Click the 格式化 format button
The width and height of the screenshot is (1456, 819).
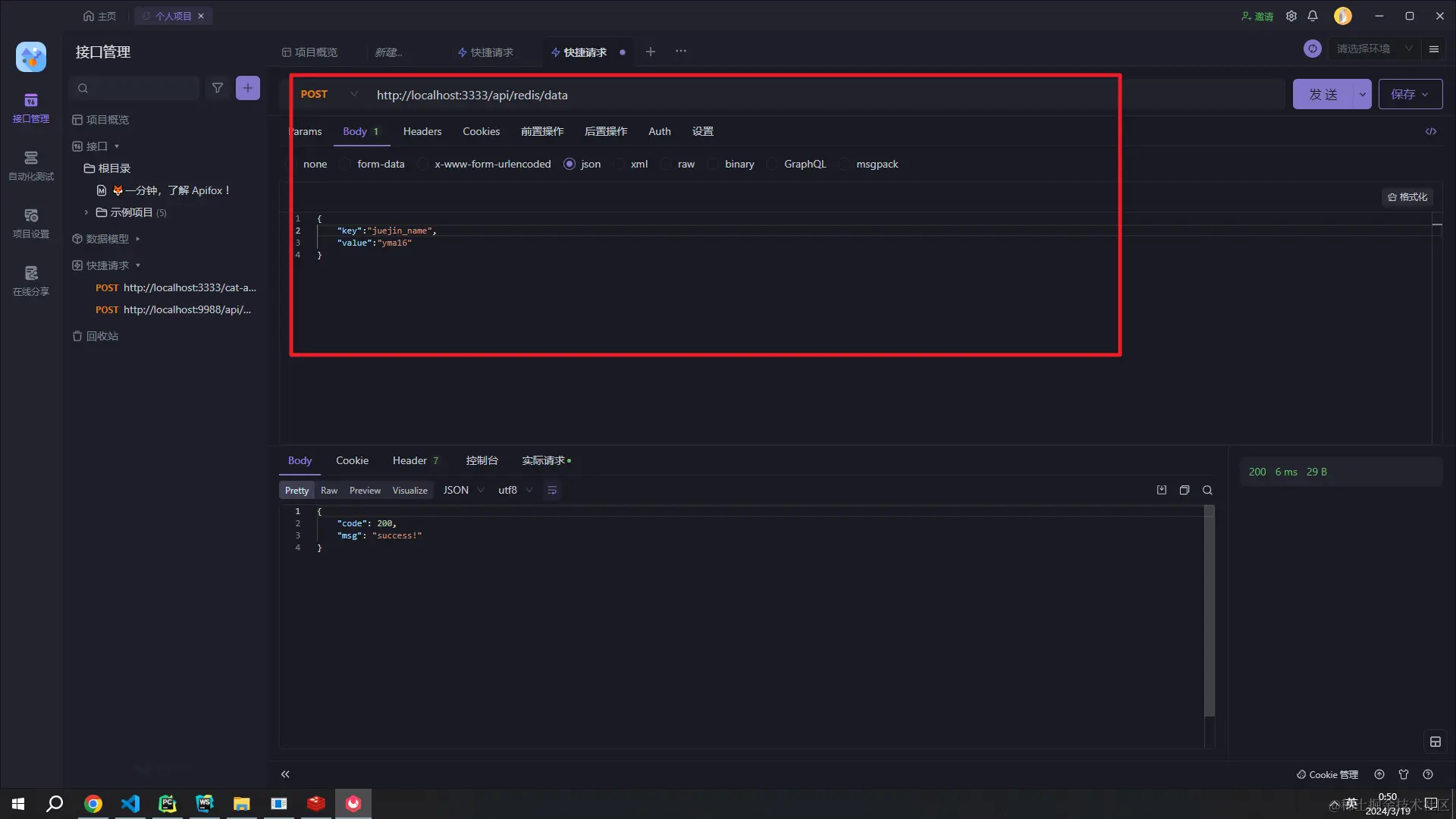tap(1407, 196)
